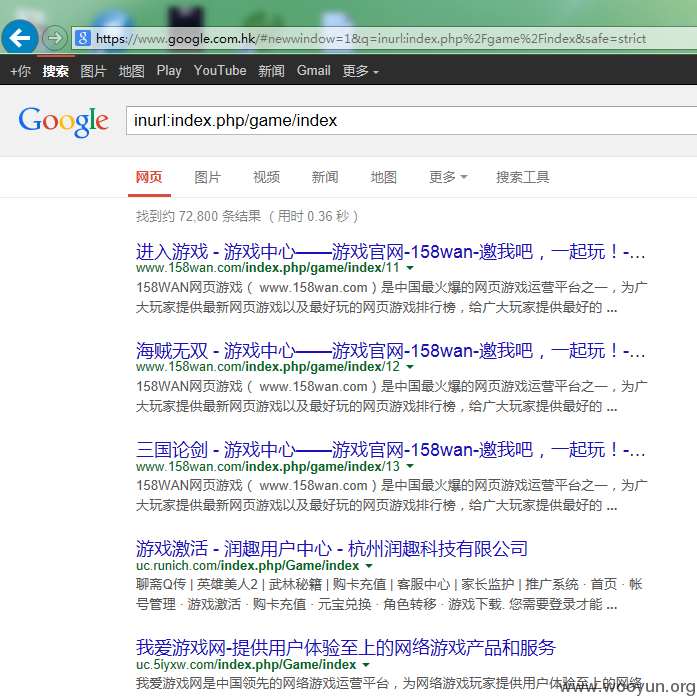The image size is (697, 696).
Task: Select 搜索 in the black top bar
Action: pos(56,71)
